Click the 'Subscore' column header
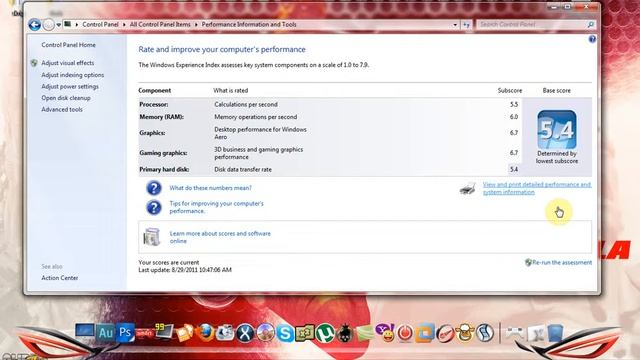The image size is (640, 360). 510,91
